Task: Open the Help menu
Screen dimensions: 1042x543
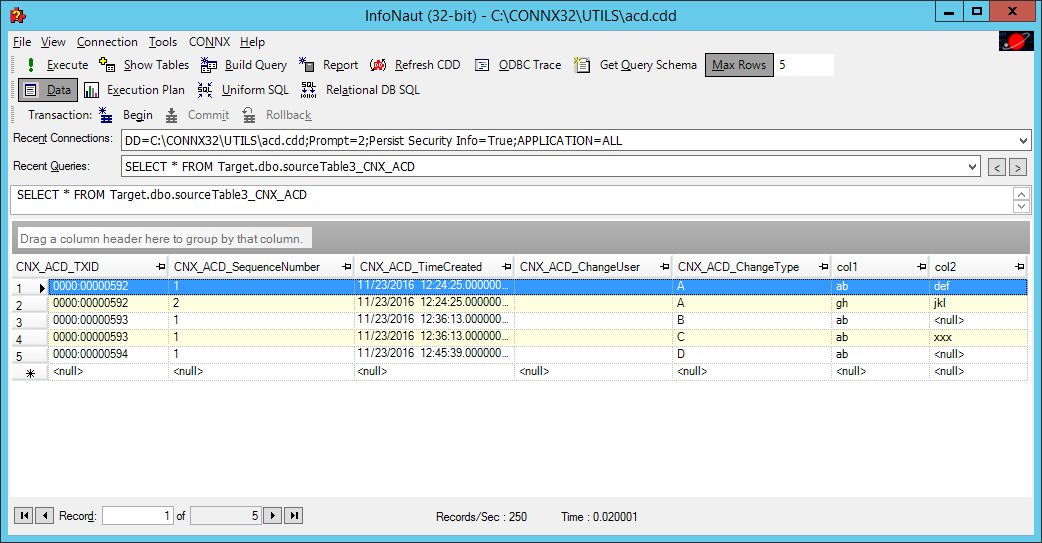Action: [253, 42]
